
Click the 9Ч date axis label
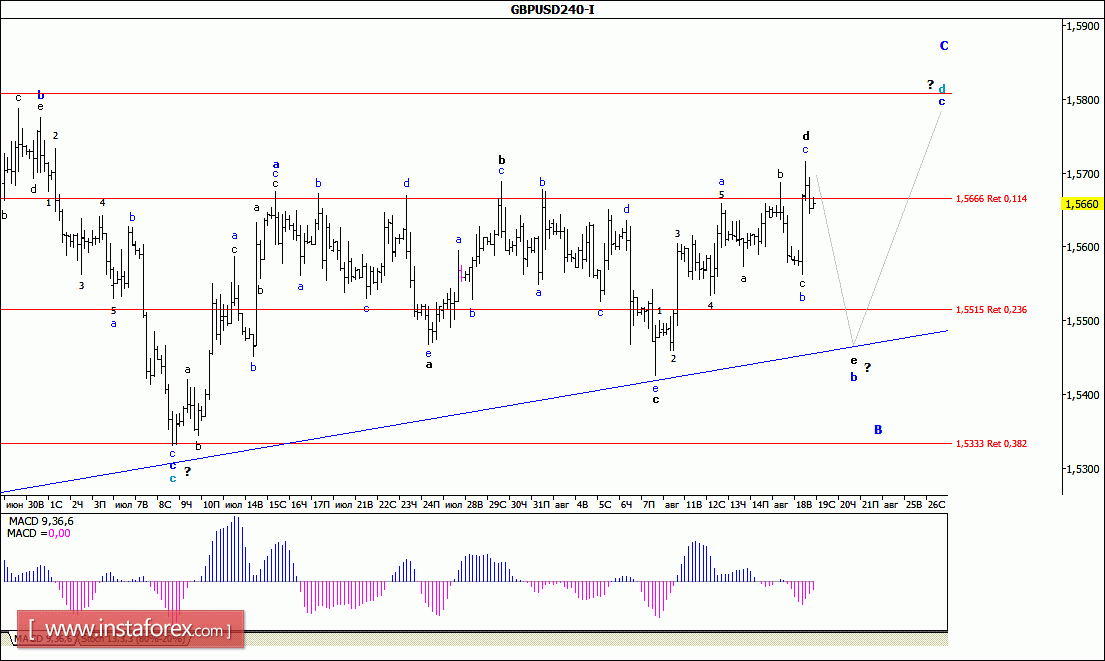(186, 505)
